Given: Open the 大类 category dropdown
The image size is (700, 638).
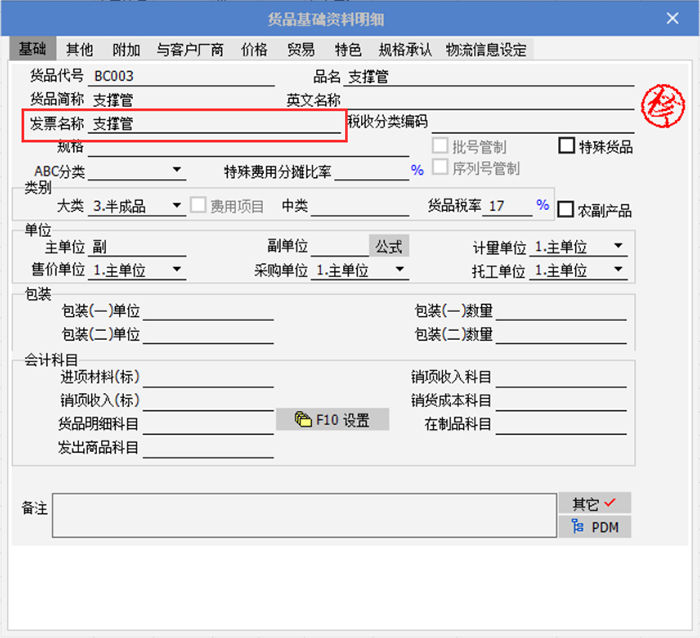Looking at the screenshot, I should point(176,206).
